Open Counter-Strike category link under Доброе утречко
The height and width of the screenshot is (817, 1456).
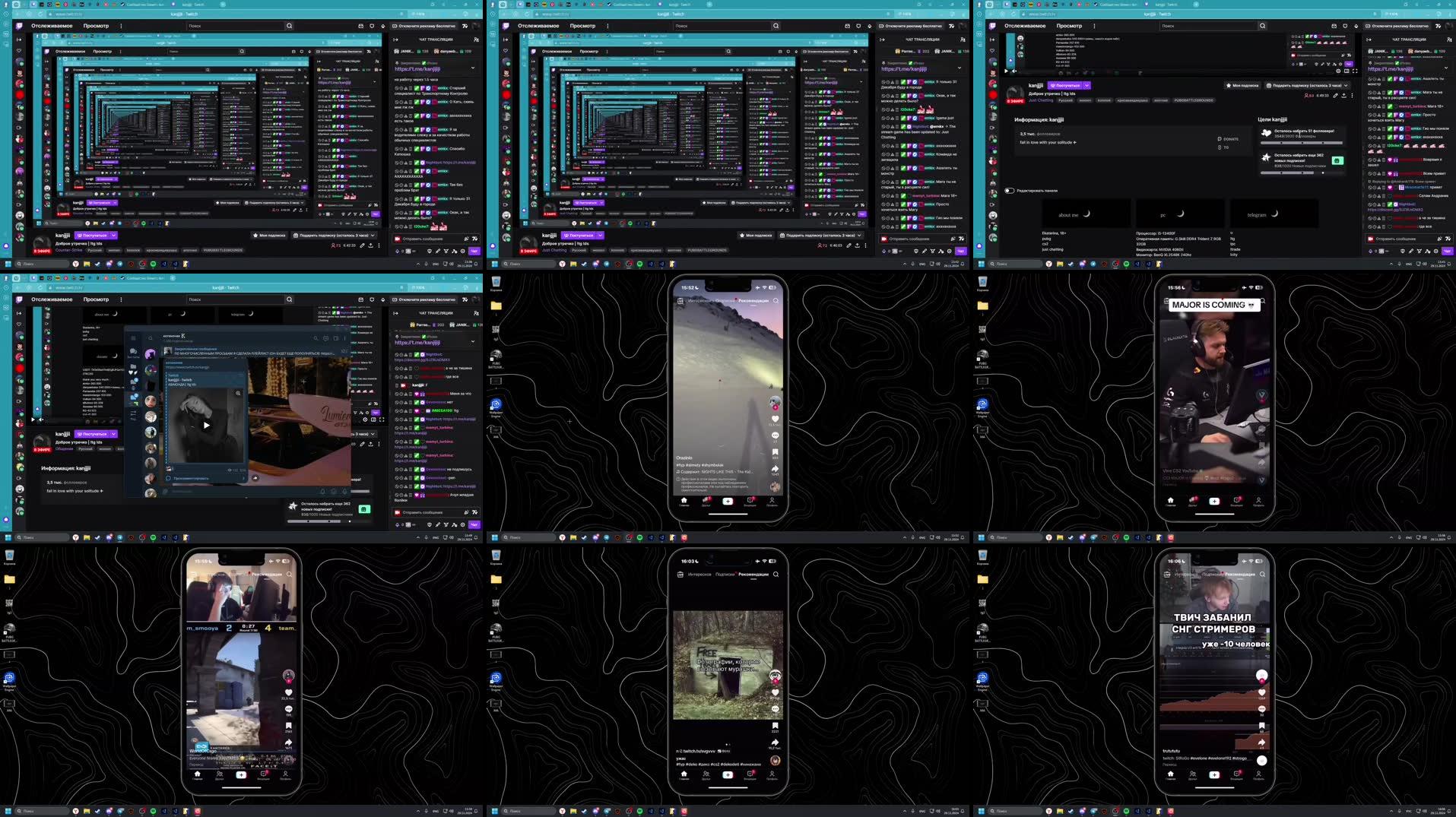pyautogui.click(x=68, y=250)
